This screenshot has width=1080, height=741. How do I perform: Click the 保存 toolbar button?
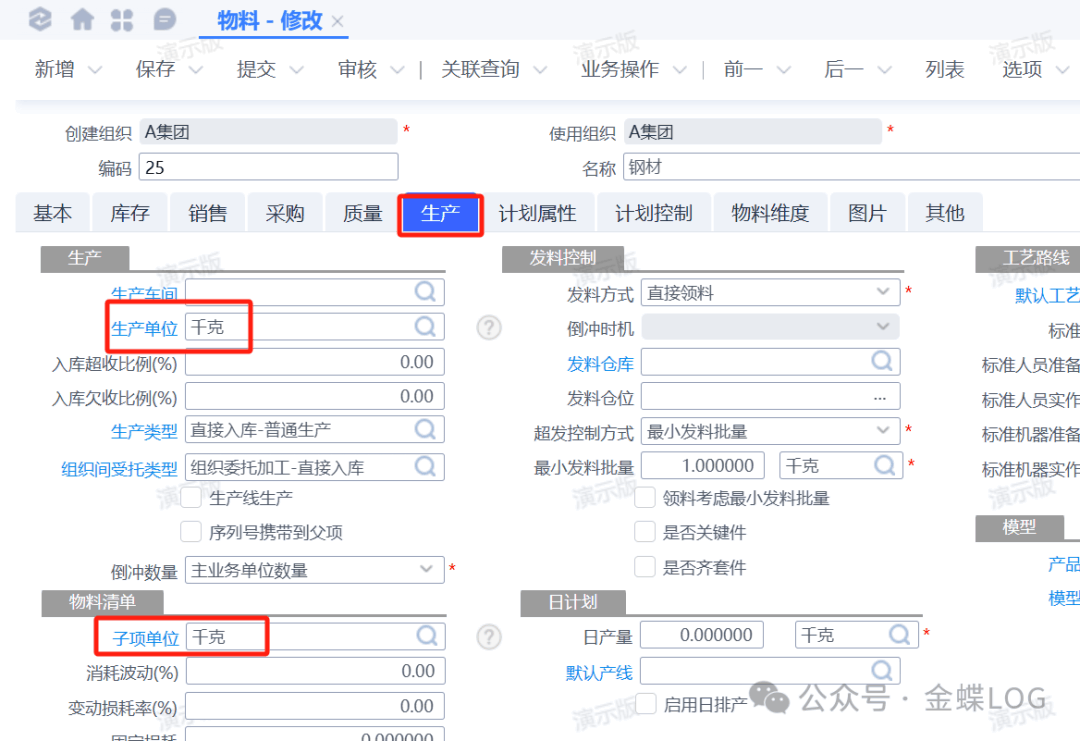155,69
